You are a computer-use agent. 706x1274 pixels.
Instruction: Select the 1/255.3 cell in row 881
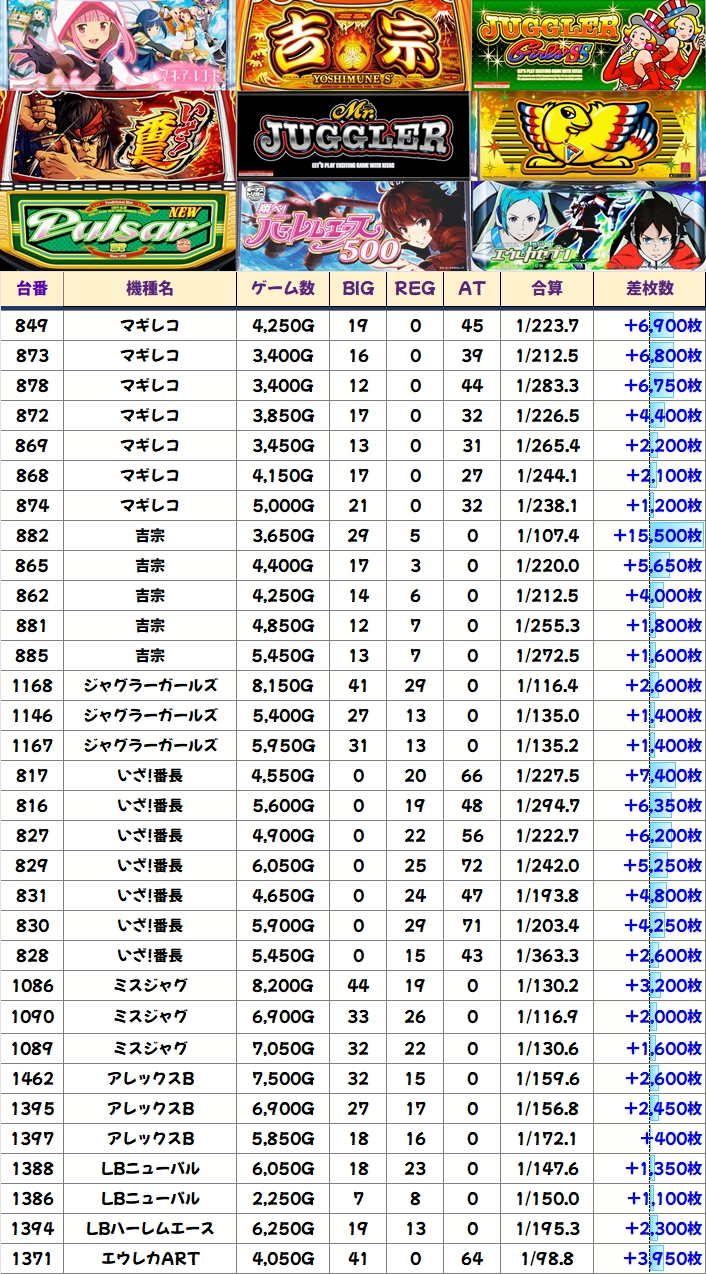(547, 625)
